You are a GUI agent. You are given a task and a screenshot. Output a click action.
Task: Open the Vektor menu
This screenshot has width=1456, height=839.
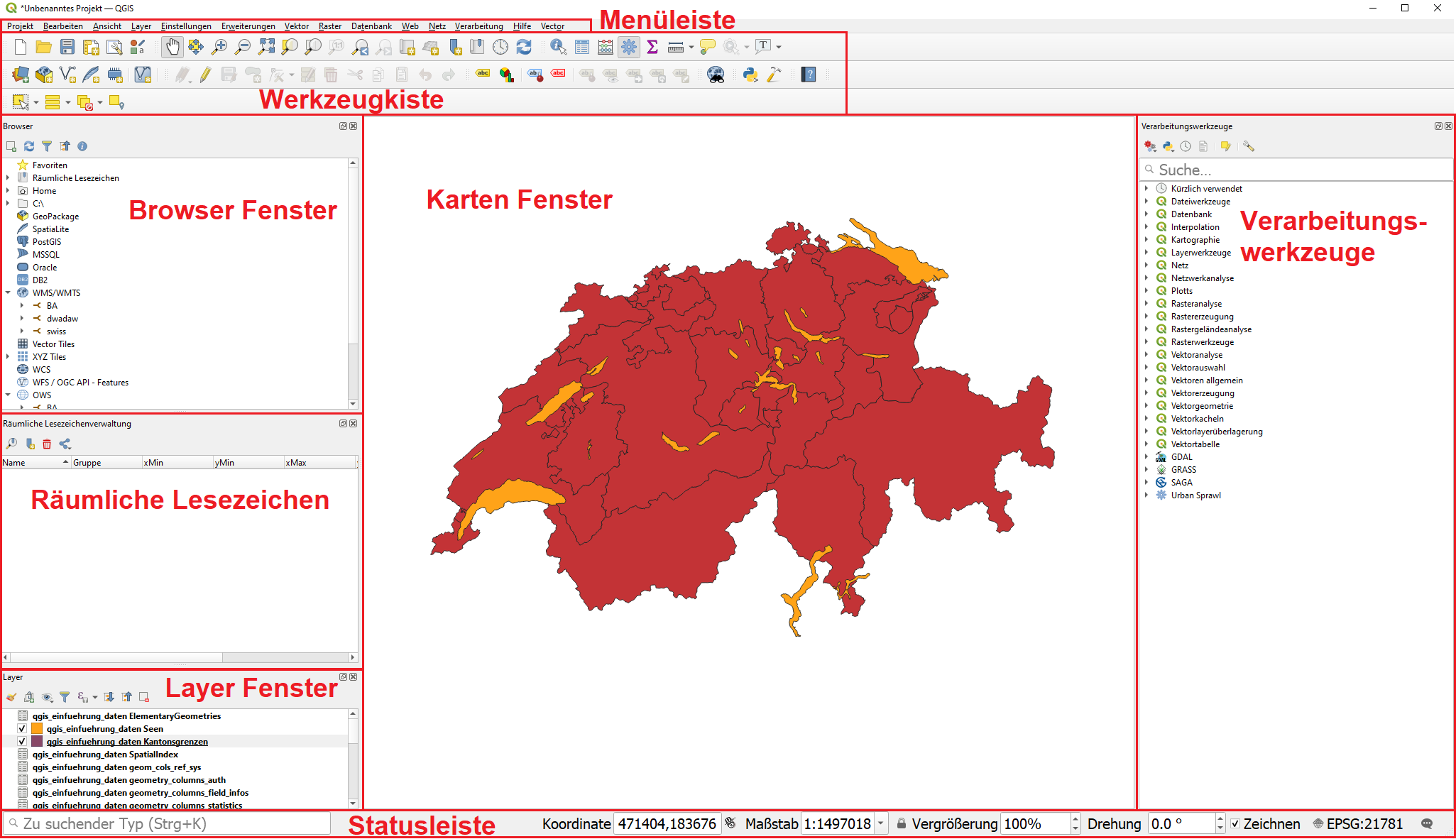296,26
